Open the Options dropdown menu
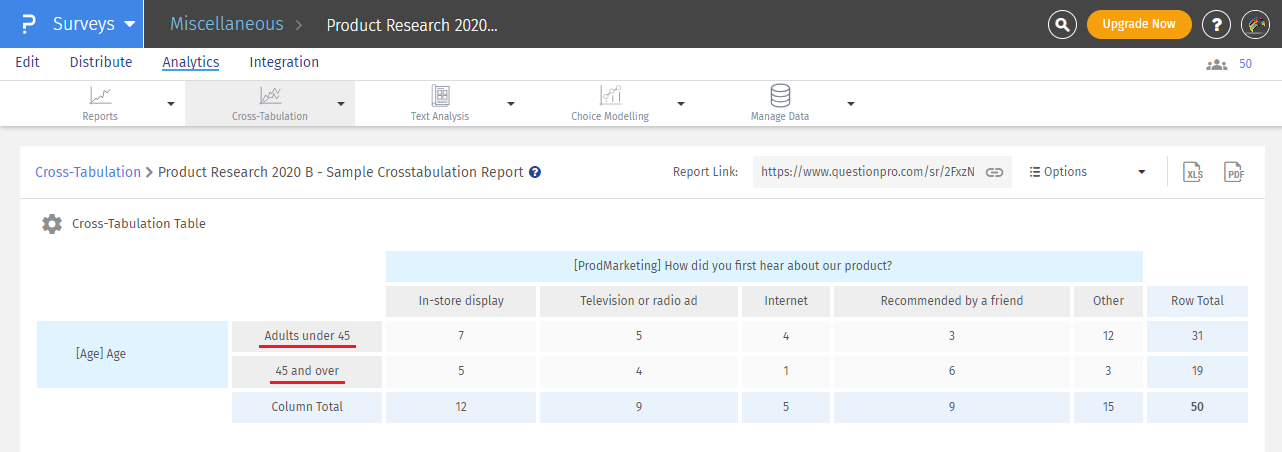Image resolution: width=1282 pixels, height=452 pixels. point(1087,172)
